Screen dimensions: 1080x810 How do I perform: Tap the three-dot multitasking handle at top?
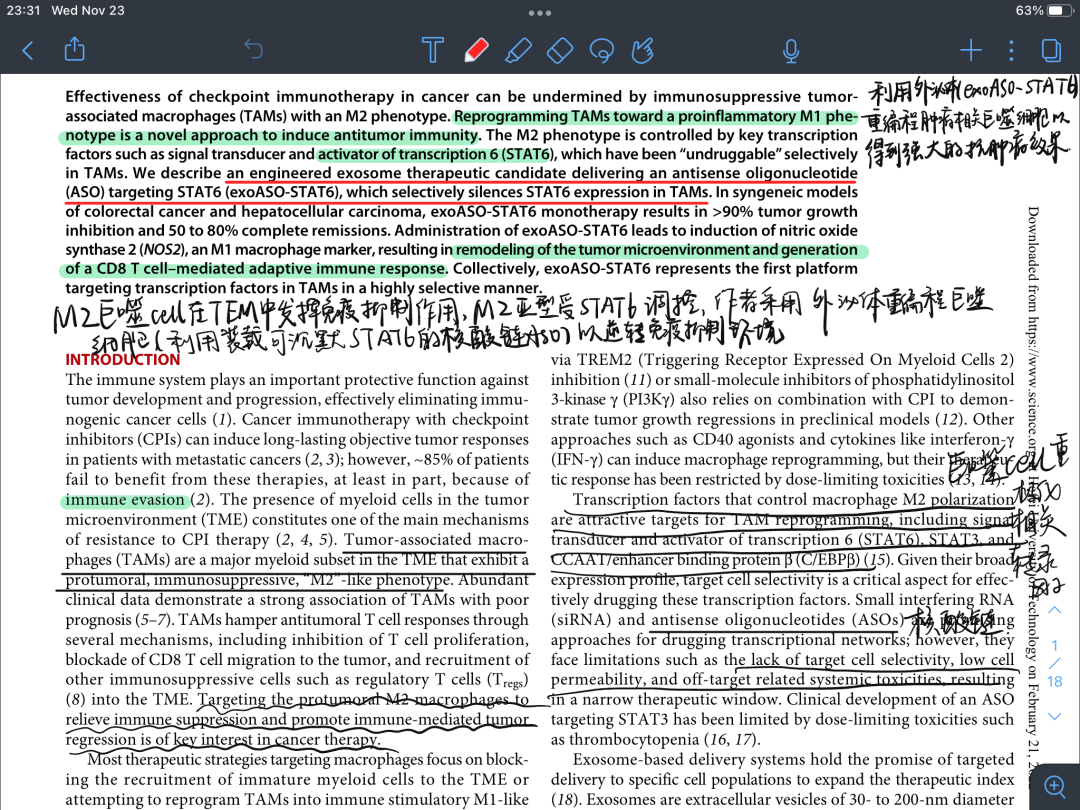point(539,12)
